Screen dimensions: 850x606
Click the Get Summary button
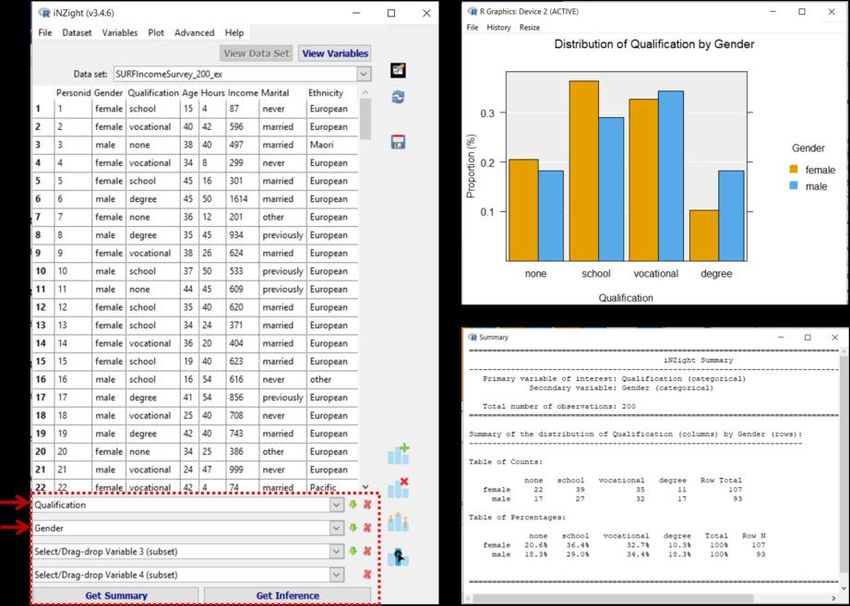pyautogui.click(x=116, y=595)
